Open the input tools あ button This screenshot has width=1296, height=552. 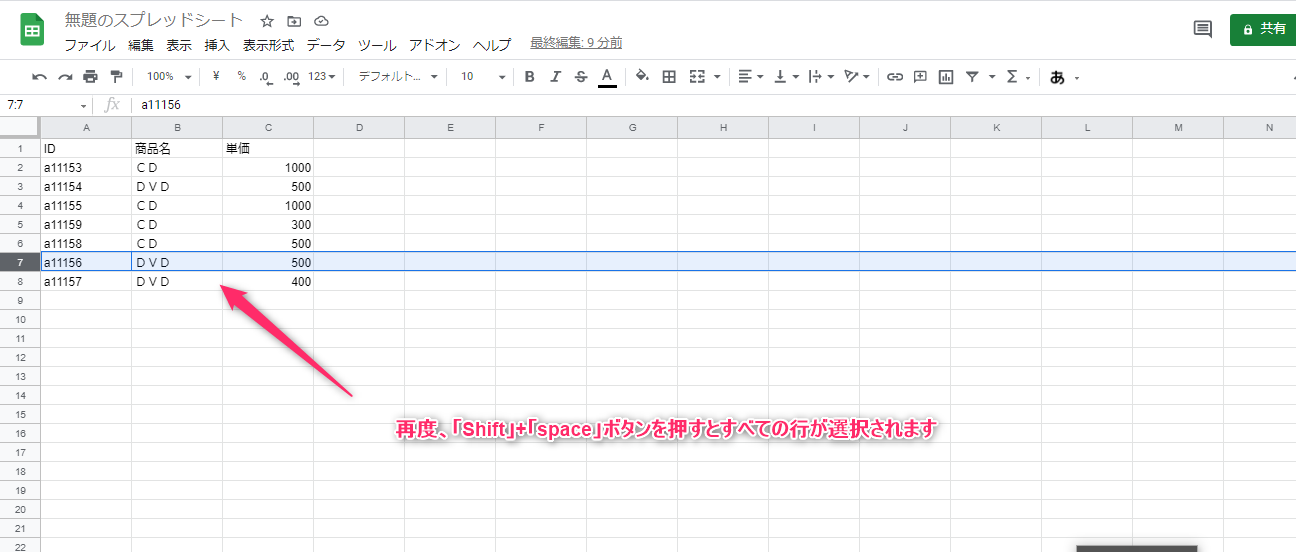[x=1064, y=77]
